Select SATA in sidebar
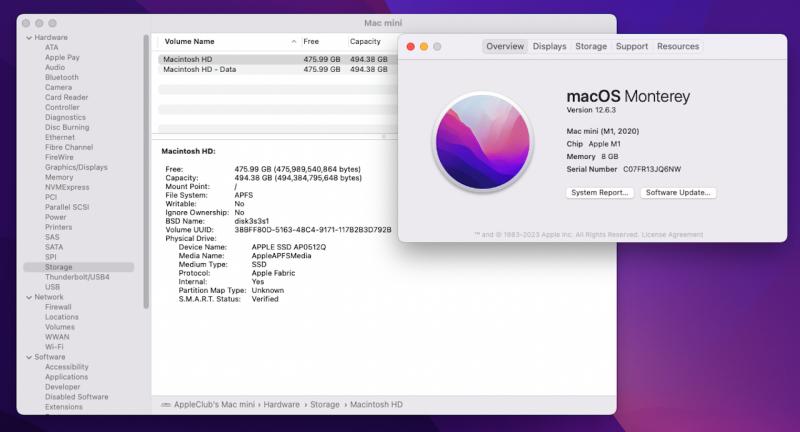The width and height of the screenshot is (800, 432). (54, 247)
